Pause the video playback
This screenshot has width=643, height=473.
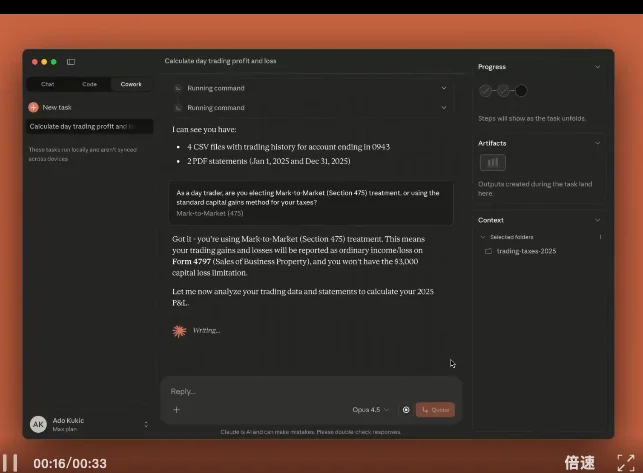(x=11, y=462)
